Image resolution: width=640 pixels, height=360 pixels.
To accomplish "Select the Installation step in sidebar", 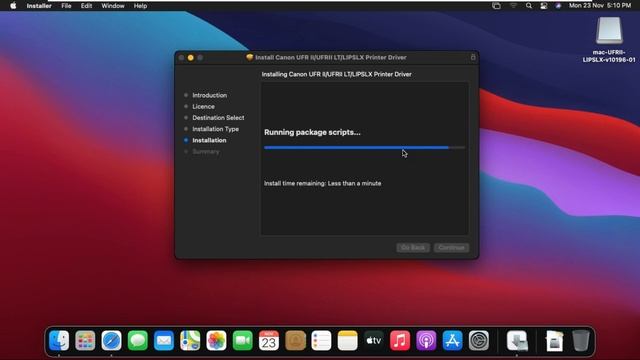I will coord(209,140).
